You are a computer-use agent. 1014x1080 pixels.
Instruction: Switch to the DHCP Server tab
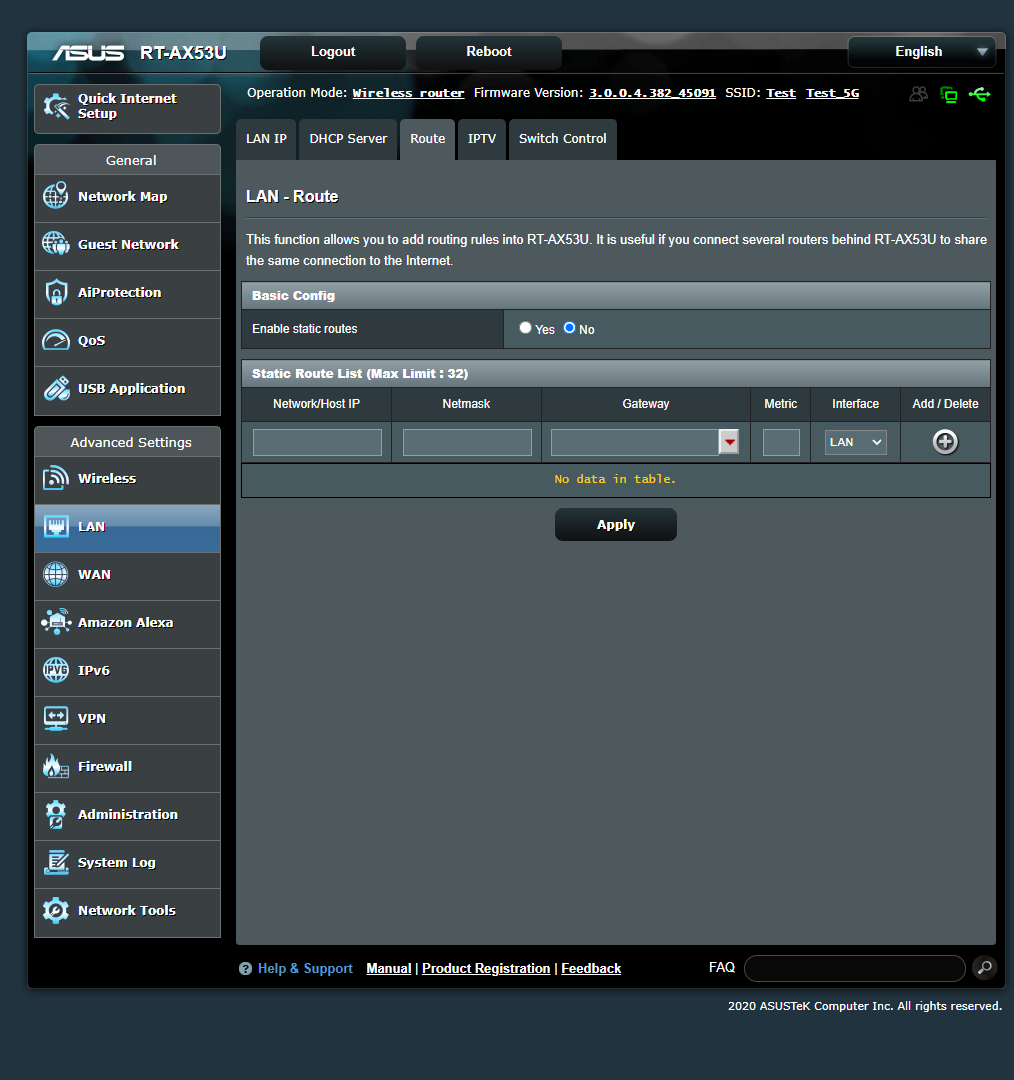(x=348, y=139)
